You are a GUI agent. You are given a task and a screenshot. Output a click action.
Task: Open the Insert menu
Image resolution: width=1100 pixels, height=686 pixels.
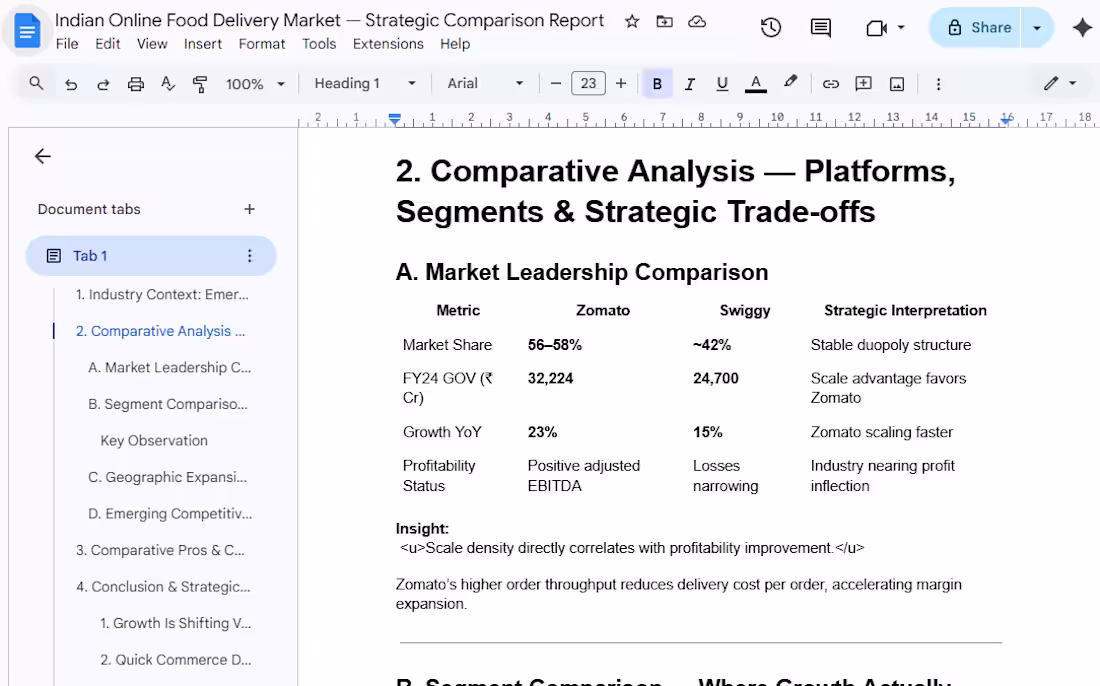(203, 43)
